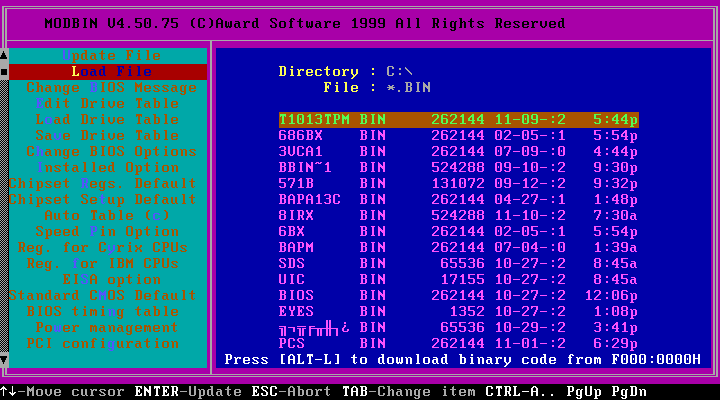
Task: Select Installed Option entry
Action: pos(108,168)
